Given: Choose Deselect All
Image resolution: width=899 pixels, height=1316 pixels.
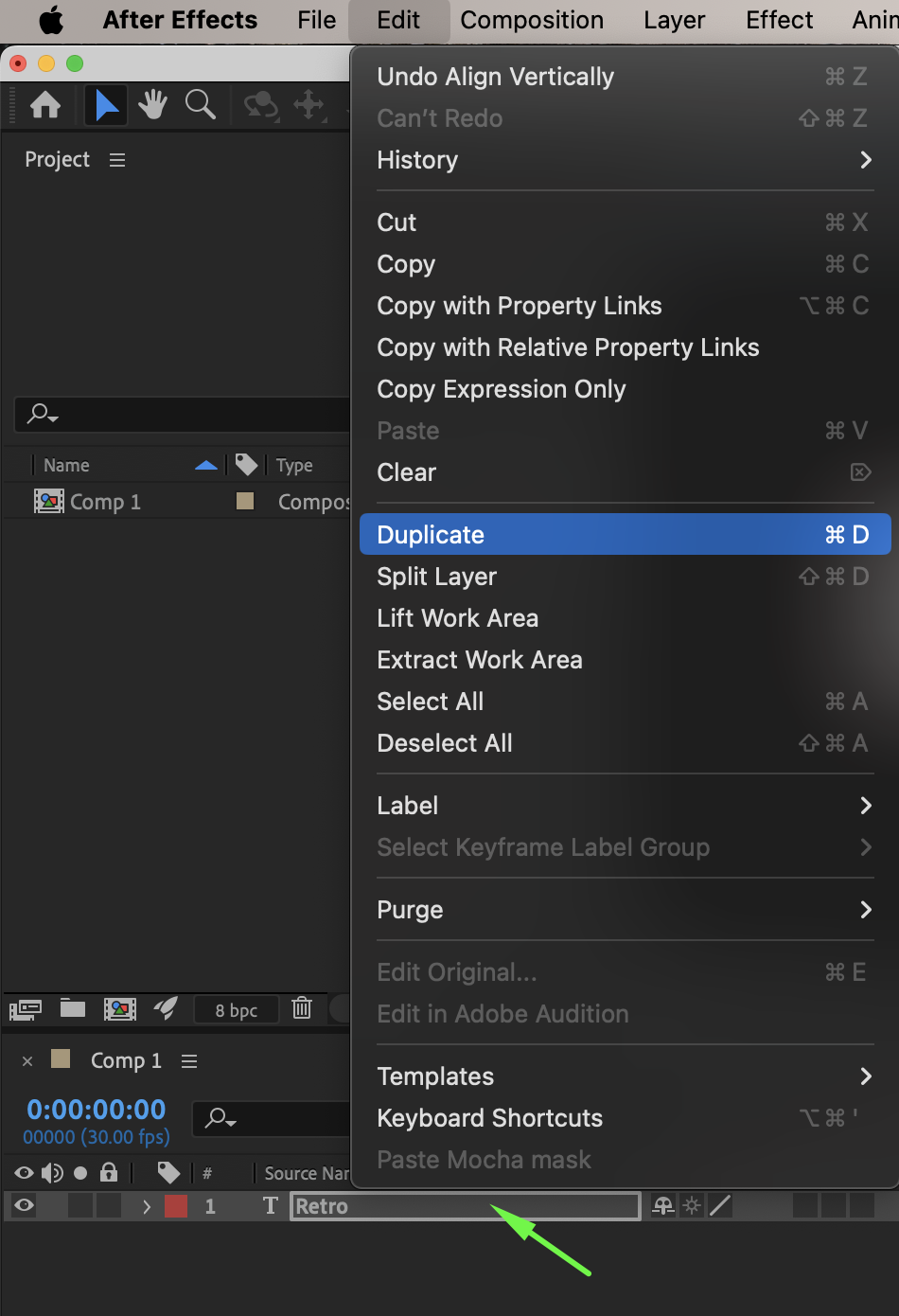Looking at the screenshot, I should pos(625,743).
